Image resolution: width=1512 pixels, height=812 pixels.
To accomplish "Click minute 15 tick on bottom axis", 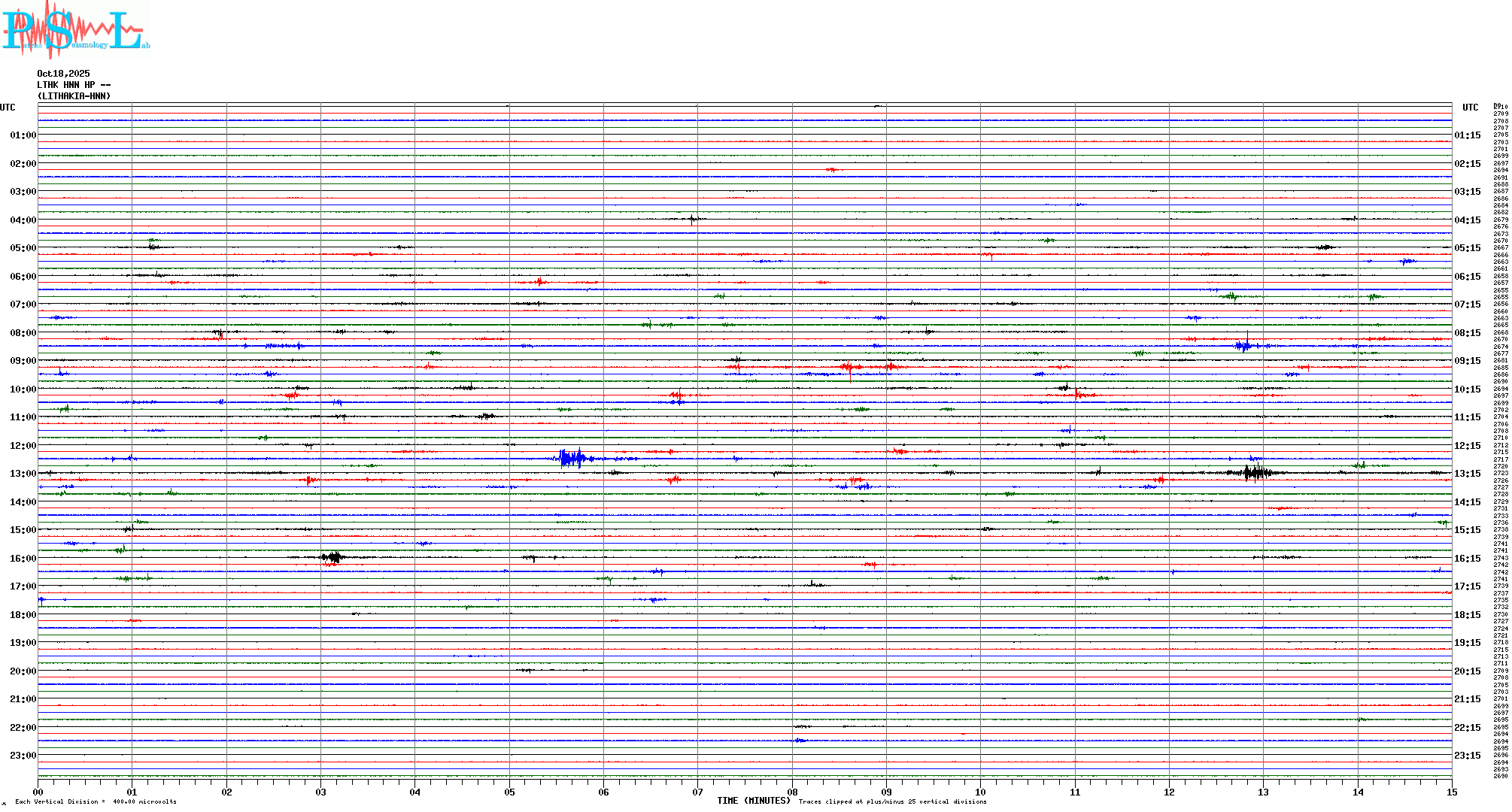I will [x=1451, y=792].
